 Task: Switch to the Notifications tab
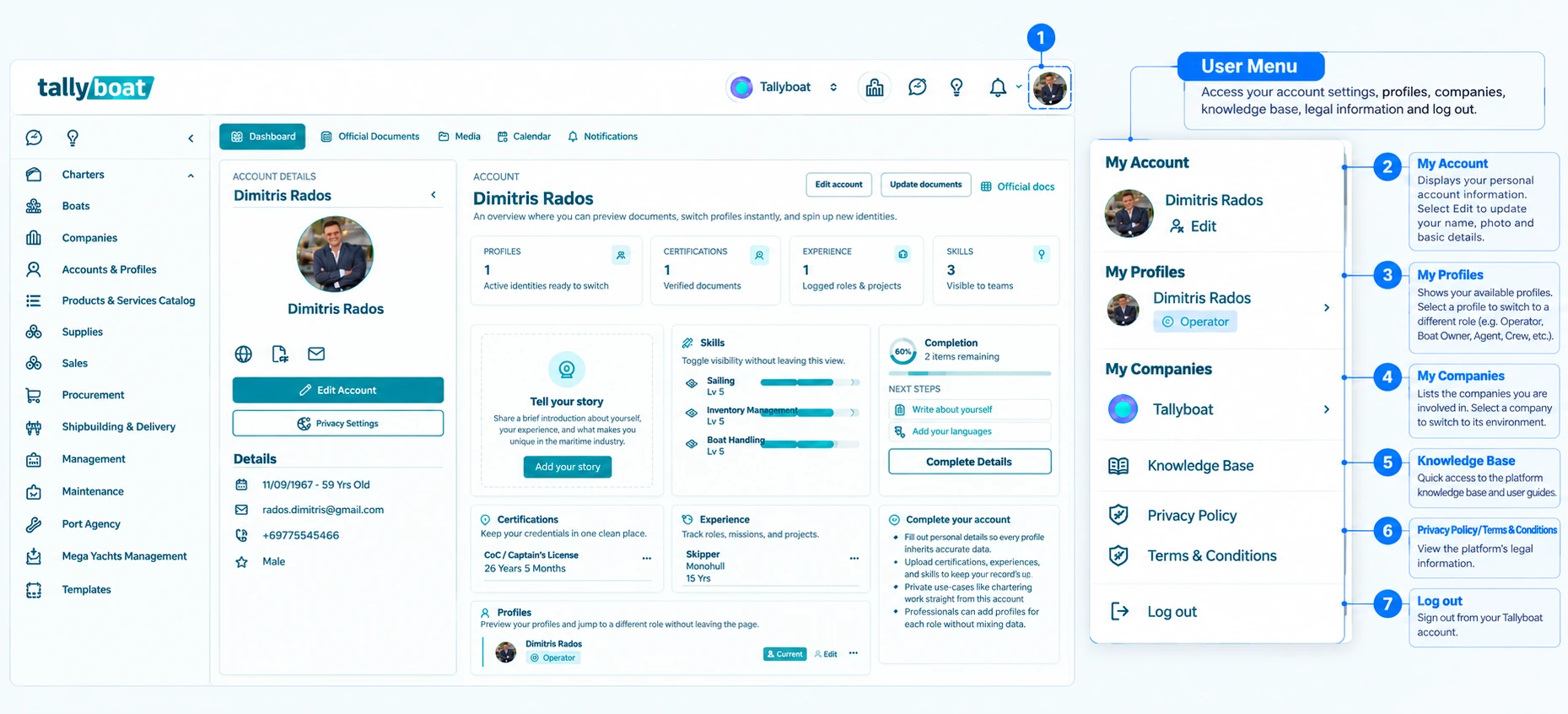pyautogui.click(x=603, y=137)
